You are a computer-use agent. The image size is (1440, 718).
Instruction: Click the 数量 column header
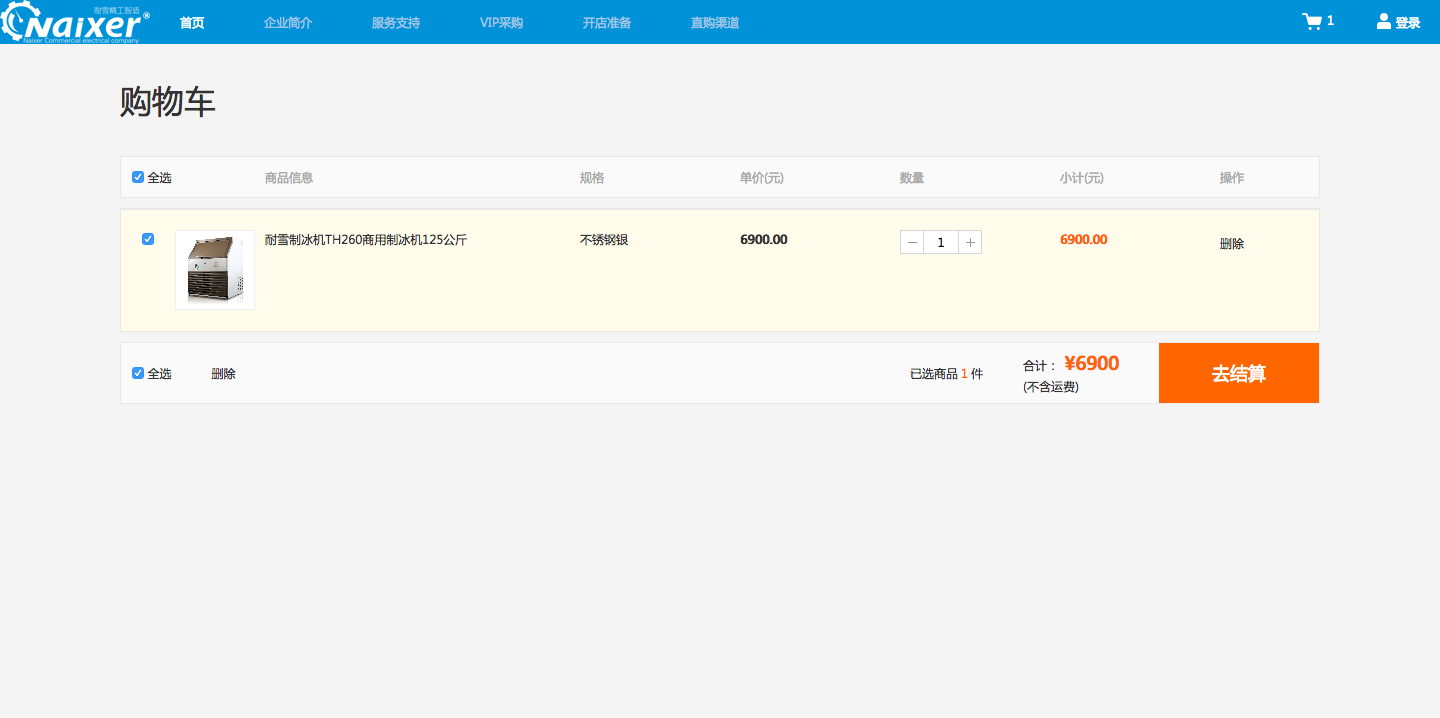(x=912, y=178)
